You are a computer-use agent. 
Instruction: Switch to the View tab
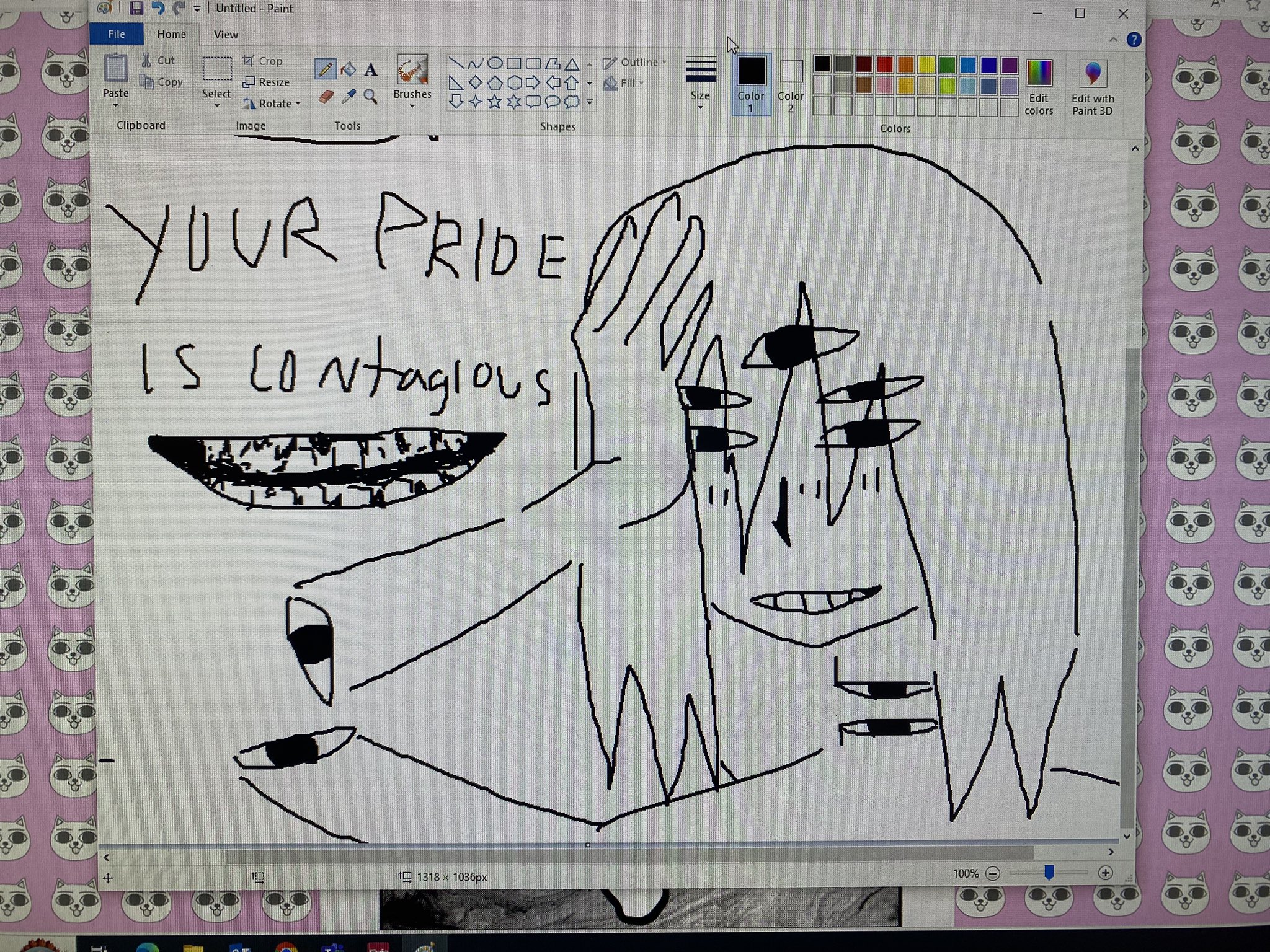point(226,35)
